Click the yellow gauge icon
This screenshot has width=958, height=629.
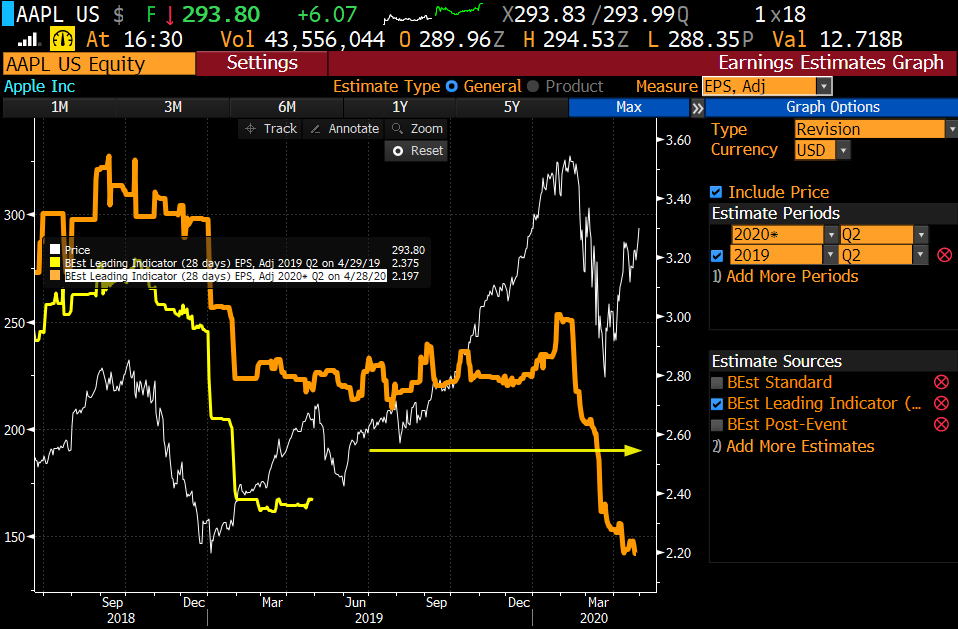tap(62, 40)
